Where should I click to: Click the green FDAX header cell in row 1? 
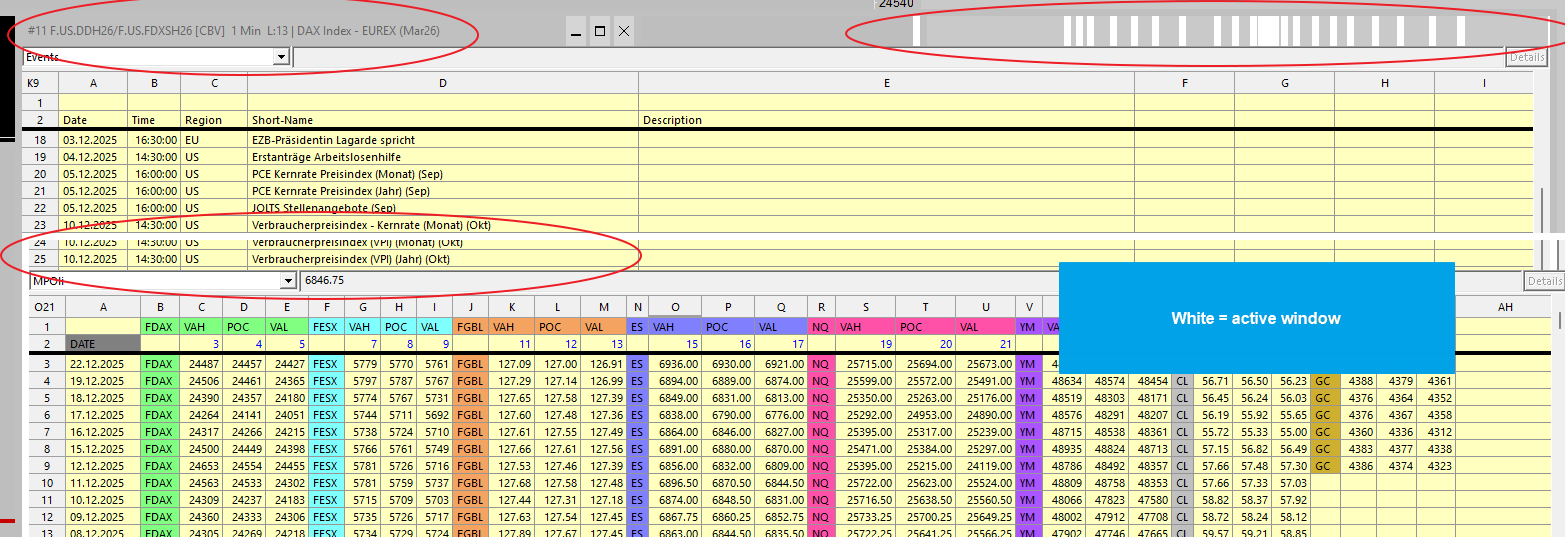(x=158, y=326)
